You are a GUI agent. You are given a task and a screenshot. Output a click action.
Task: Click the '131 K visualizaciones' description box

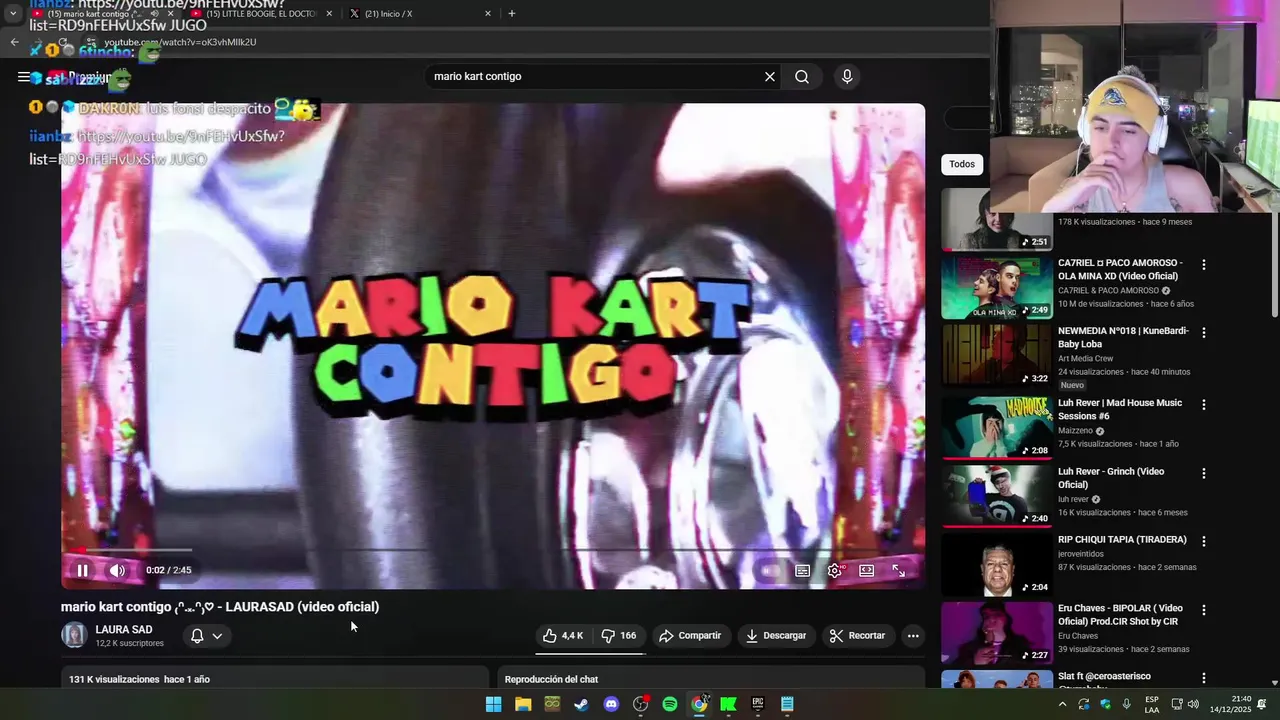275,679
